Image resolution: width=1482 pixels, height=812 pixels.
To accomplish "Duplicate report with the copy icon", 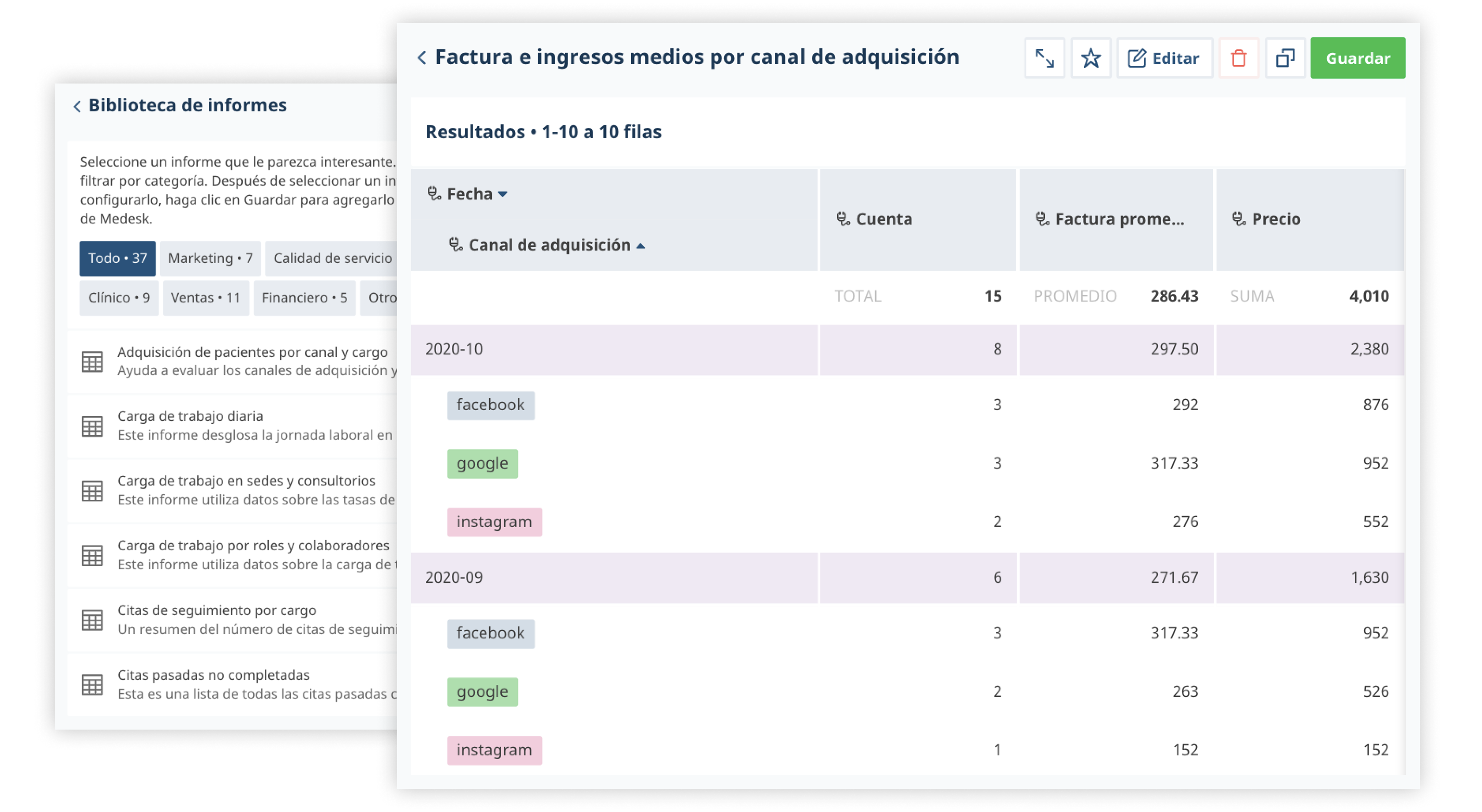I will tap(1285, 58).
